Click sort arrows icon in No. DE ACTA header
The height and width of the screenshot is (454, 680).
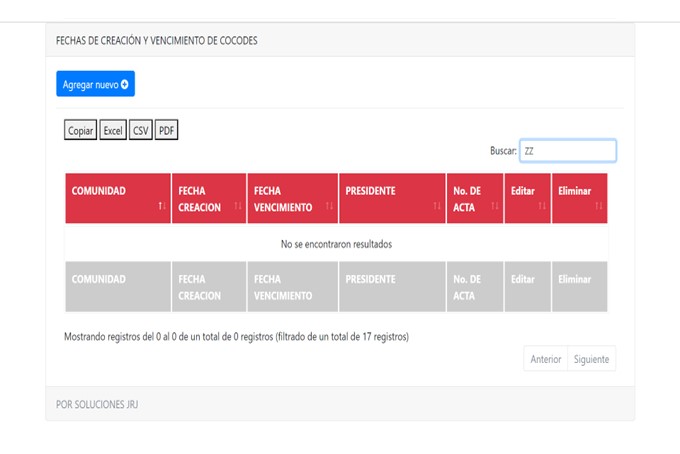click(x=494, y=206)
